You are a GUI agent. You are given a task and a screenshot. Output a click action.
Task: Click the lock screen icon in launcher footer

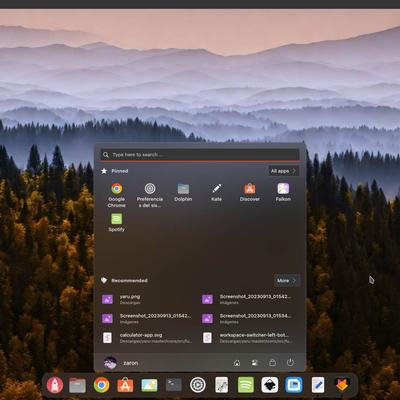[272, 363]
